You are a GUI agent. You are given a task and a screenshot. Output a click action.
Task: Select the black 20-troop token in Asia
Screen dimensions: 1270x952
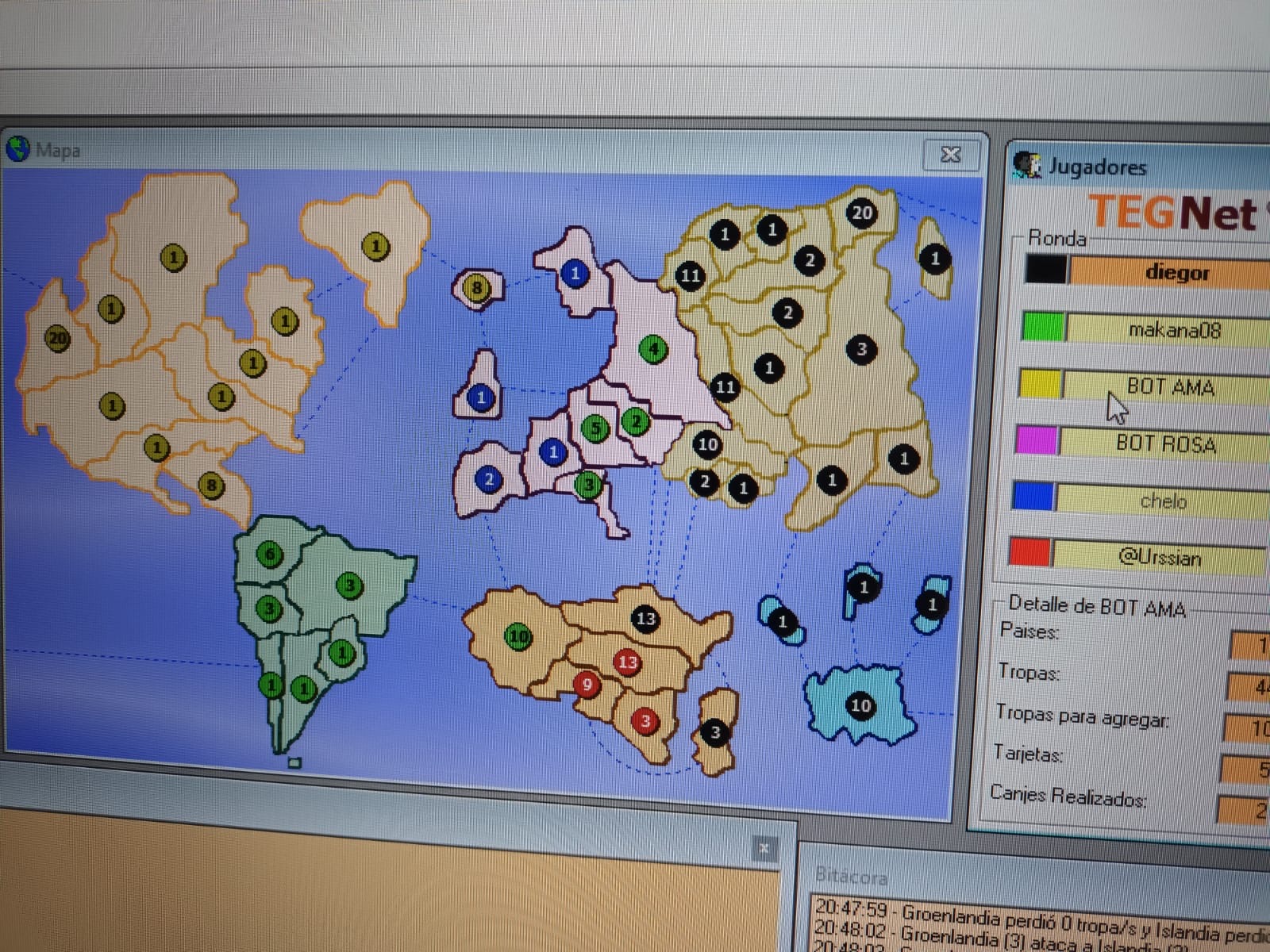[861, 213]
